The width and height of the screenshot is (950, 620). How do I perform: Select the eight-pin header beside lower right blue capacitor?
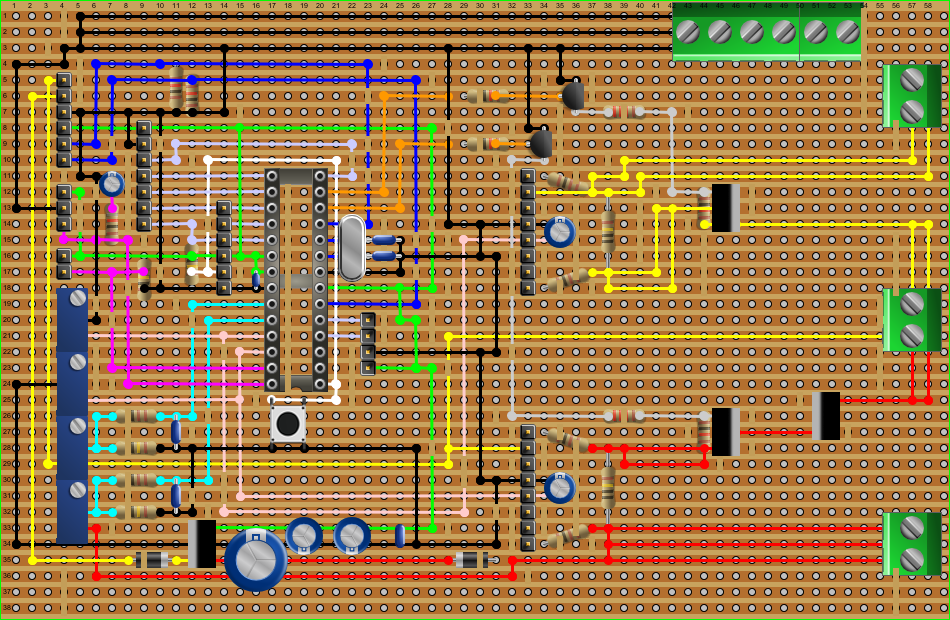click(x=528, y=488)
